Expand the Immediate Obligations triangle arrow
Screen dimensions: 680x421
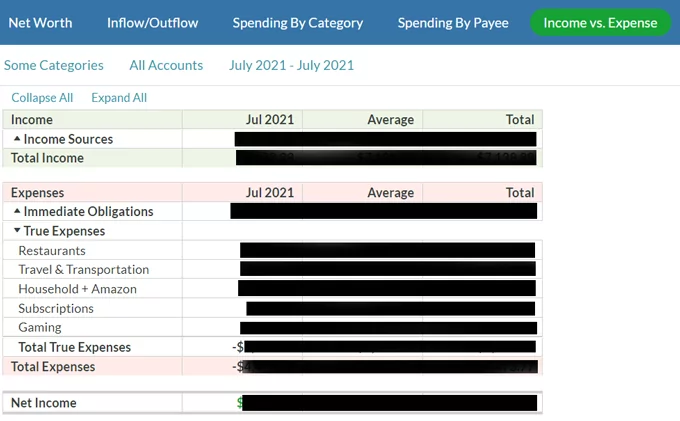tap(17, 211)
